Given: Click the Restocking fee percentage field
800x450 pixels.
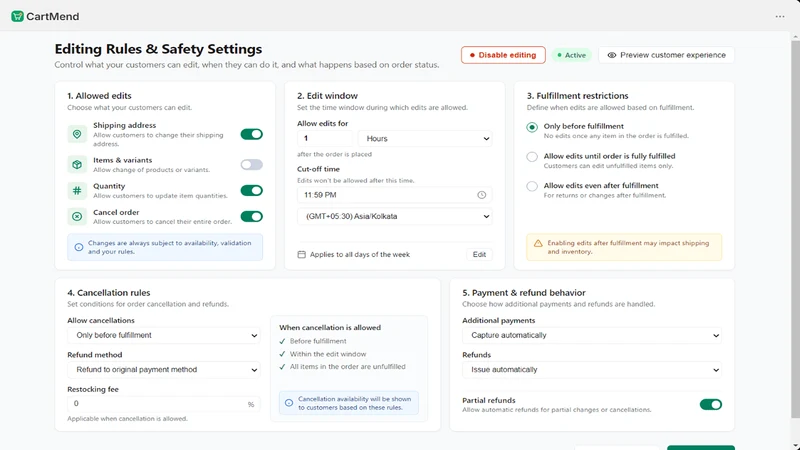Looking at the screenshot, I should tap(164, 404).
